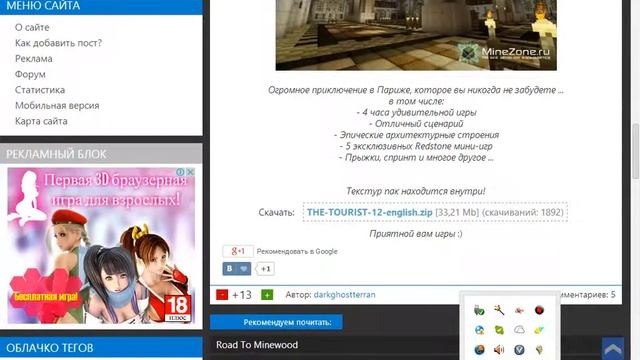Open the 'Road To Minewood' recommended post
This screenshot has height=360, width=640.
coord(257,345)
